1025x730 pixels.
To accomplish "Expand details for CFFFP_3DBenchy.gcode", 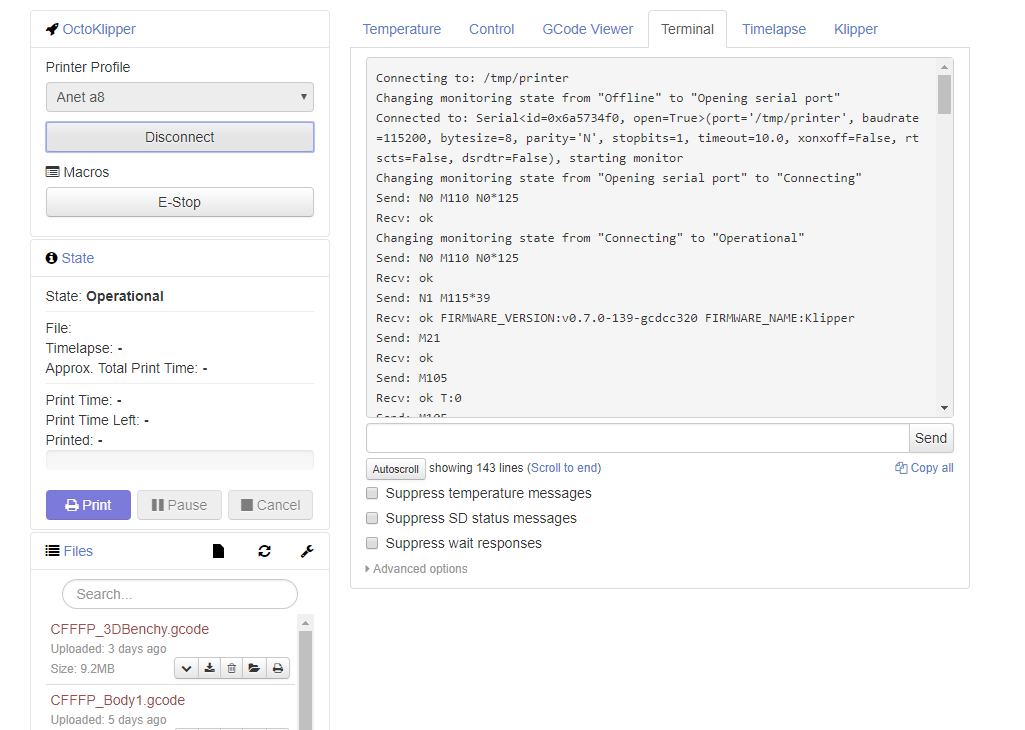I will 187,668.
